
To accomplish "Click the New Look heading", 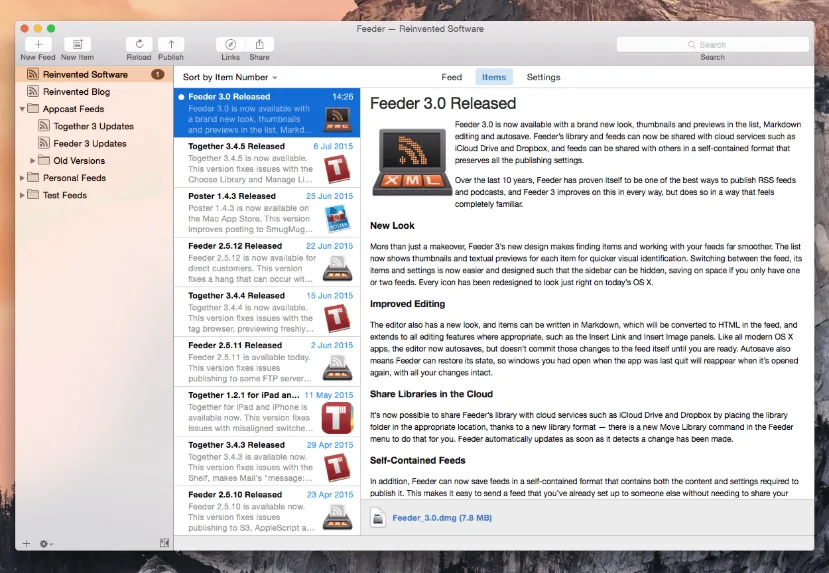I will click(x=392, y=226).
